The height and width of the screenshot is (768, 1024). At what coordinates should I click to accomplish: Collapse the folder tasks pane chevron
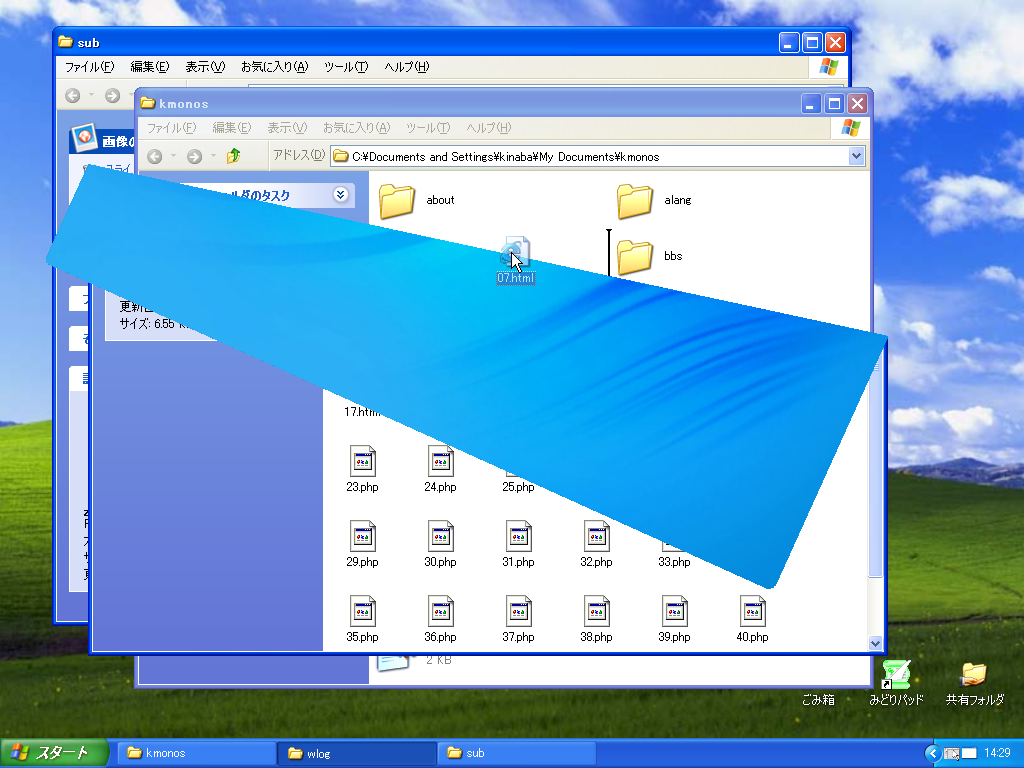coord(341,195)
